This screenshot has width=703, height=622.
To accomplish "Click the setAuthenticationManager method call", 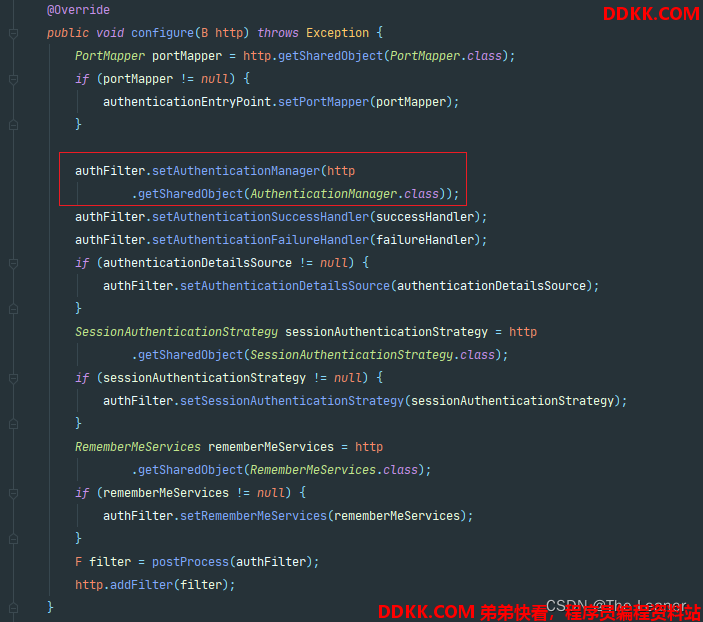I will point(236,171).
